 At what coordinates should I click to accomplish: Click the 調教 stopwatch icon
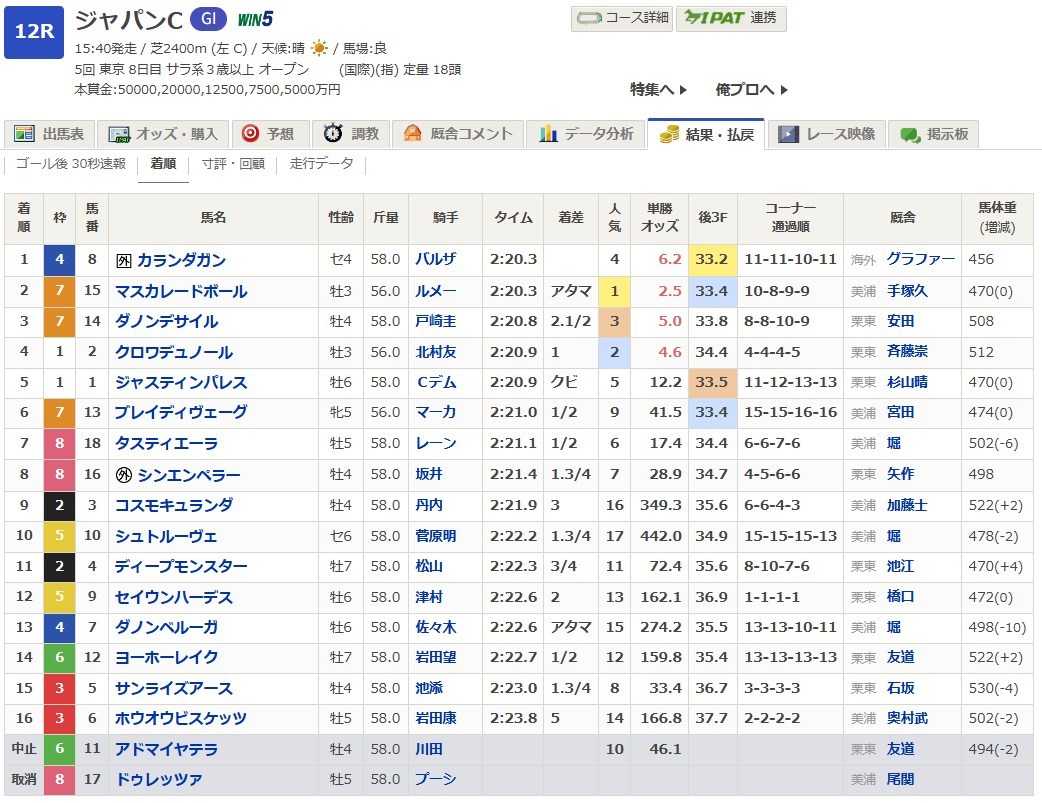point(333,134)
